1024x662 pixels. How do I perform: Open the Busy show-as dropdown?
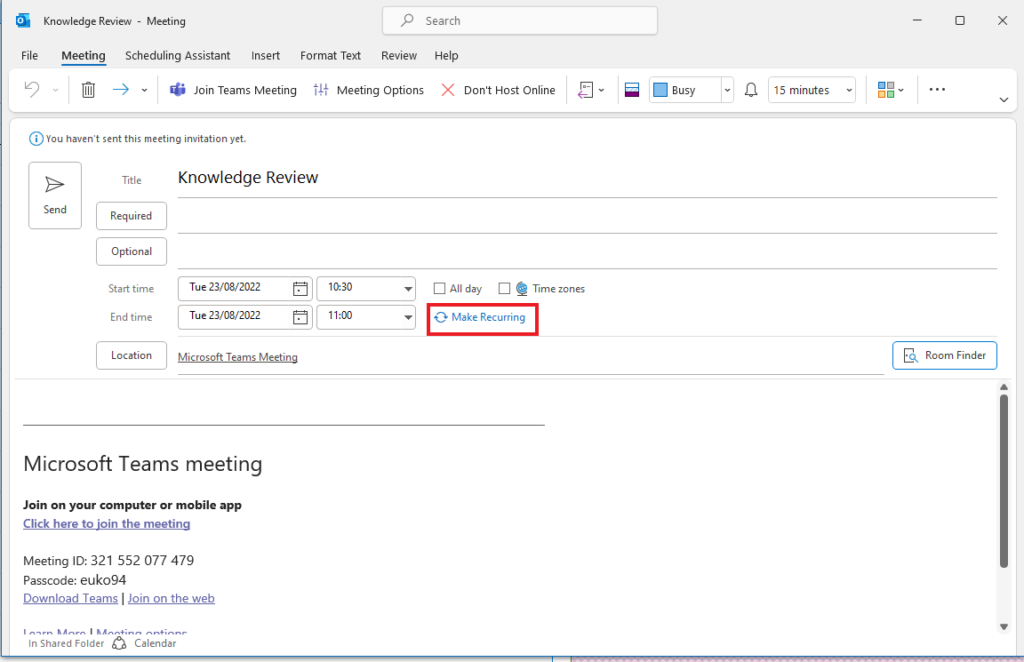[x=727, y=90]
